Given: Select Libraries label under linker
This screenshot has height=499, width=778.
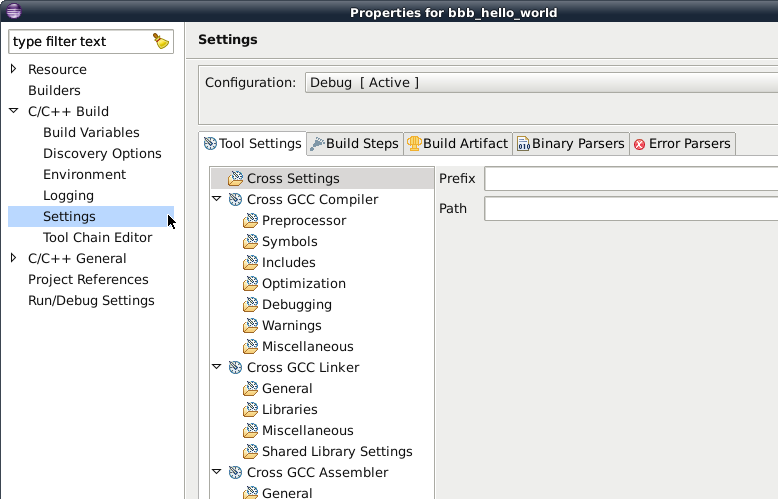Looking at the screenshot, I should (x=290, y=409).
